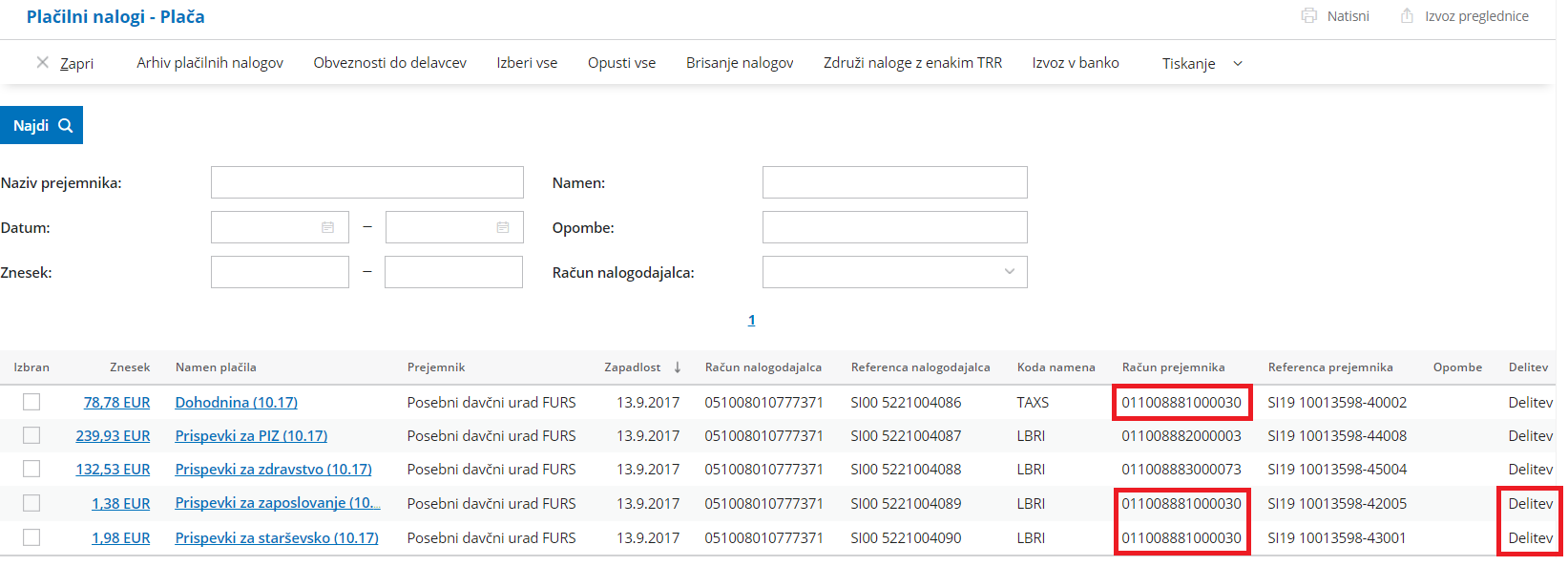Go to page 1 pagination link
Image resolution: width=1568 pixels, height=566 pixels.
(752, 320)
